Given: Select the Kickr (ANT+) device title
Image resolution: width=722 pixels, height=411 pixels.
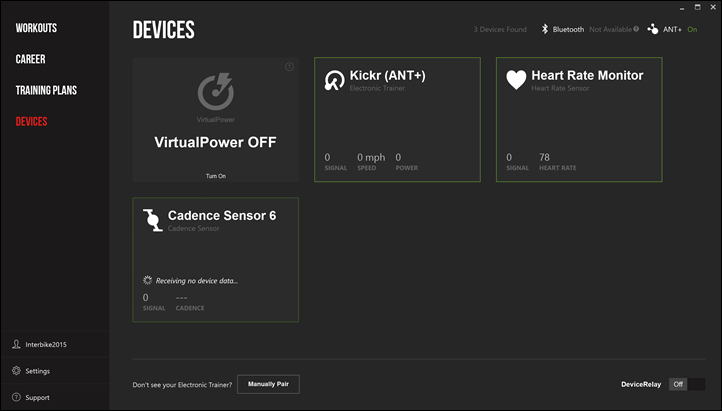Looking at the screenshot, I should [388, 75].
